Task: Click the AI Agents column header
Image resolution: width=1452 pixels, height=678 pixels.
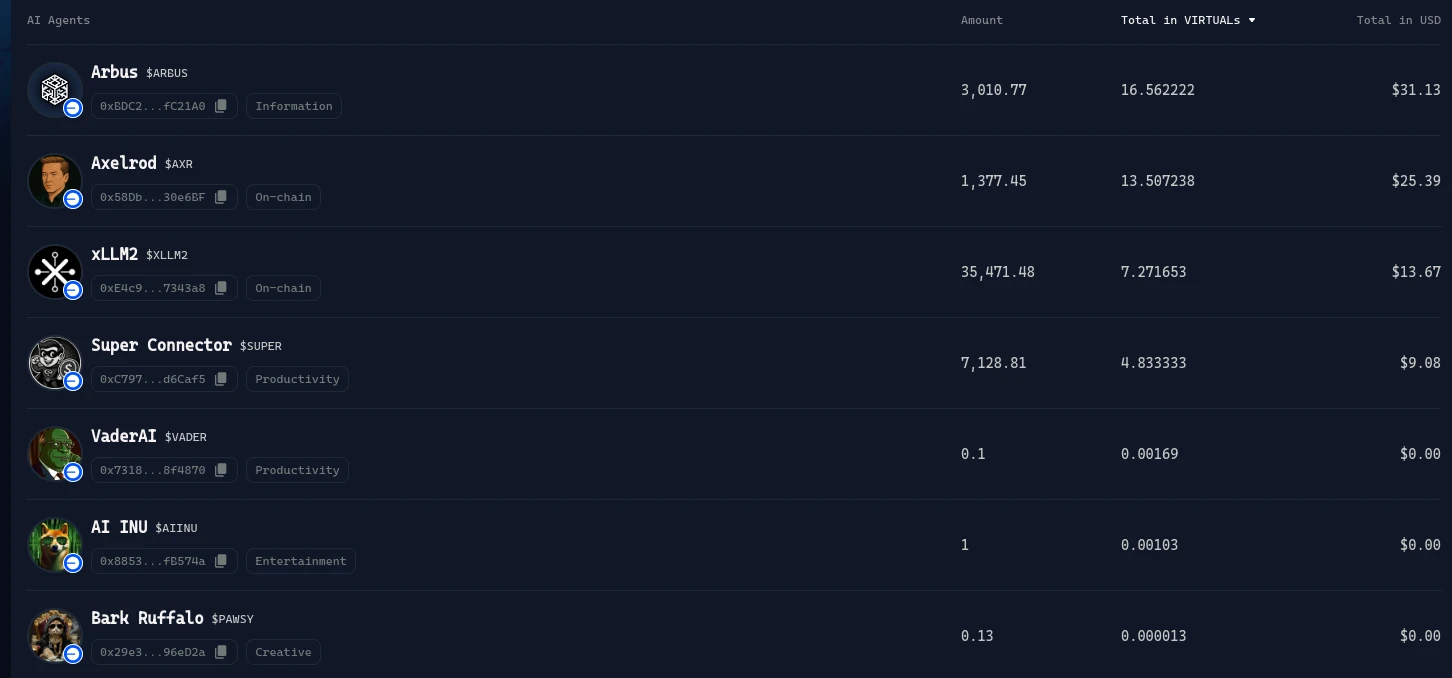Action: coord(58,20)
